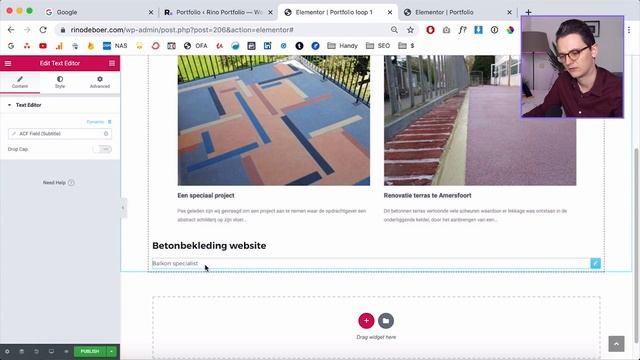Open the NAS bookmark
The width and height of the screenshot is (640, 360).
tap(115, 46)
